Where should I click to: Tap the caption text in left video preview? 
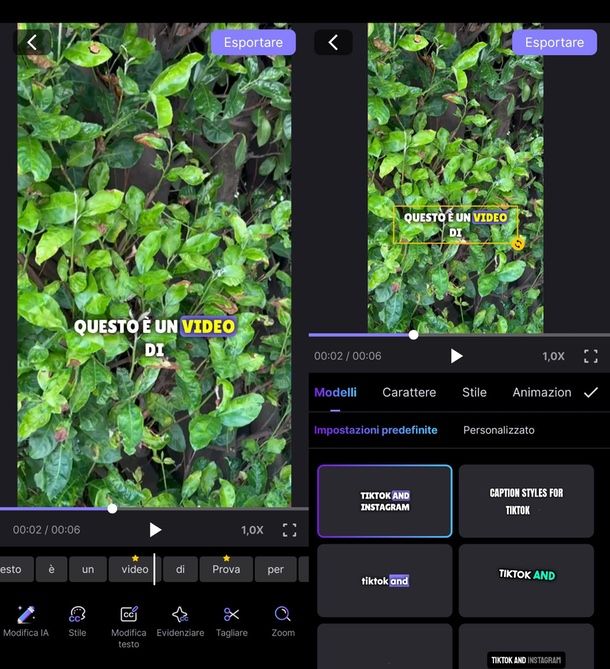coord(154,337)
